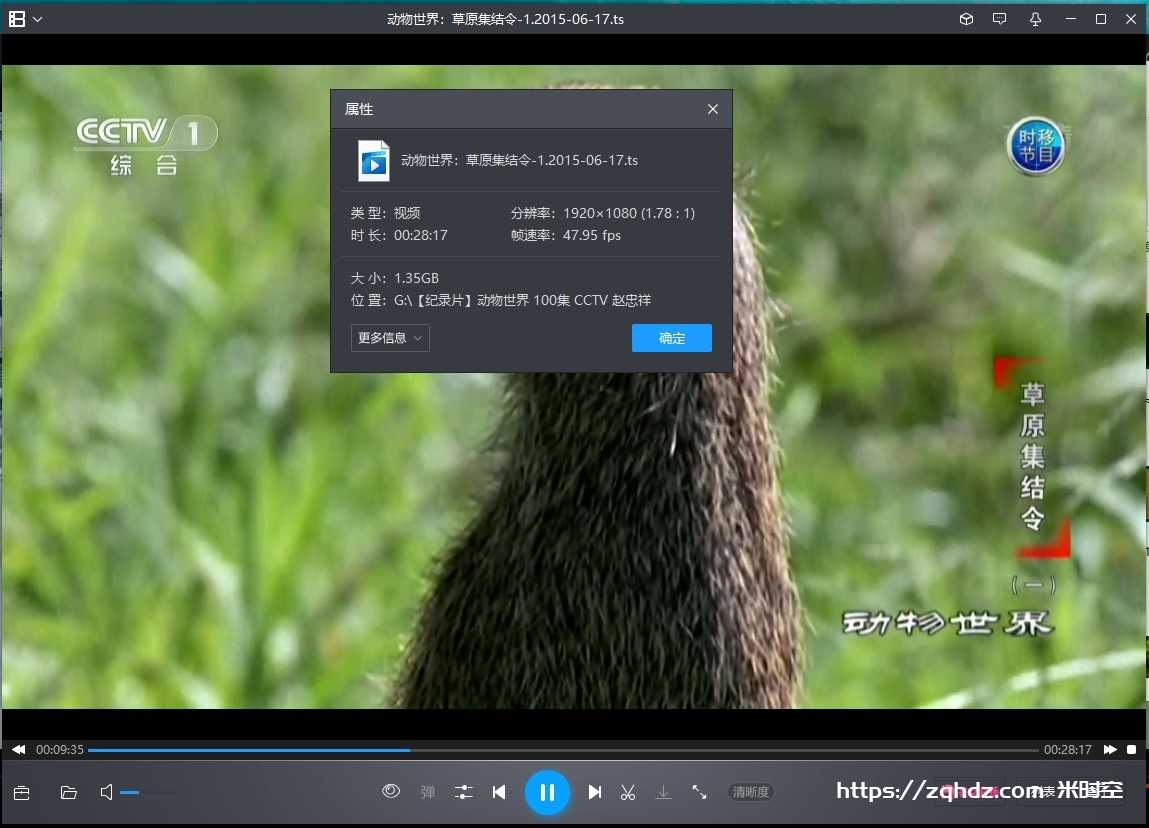Viewport: 1149px width, 828px height.
Task: Click the scissors clip tool icon
Action: (628, 793)
